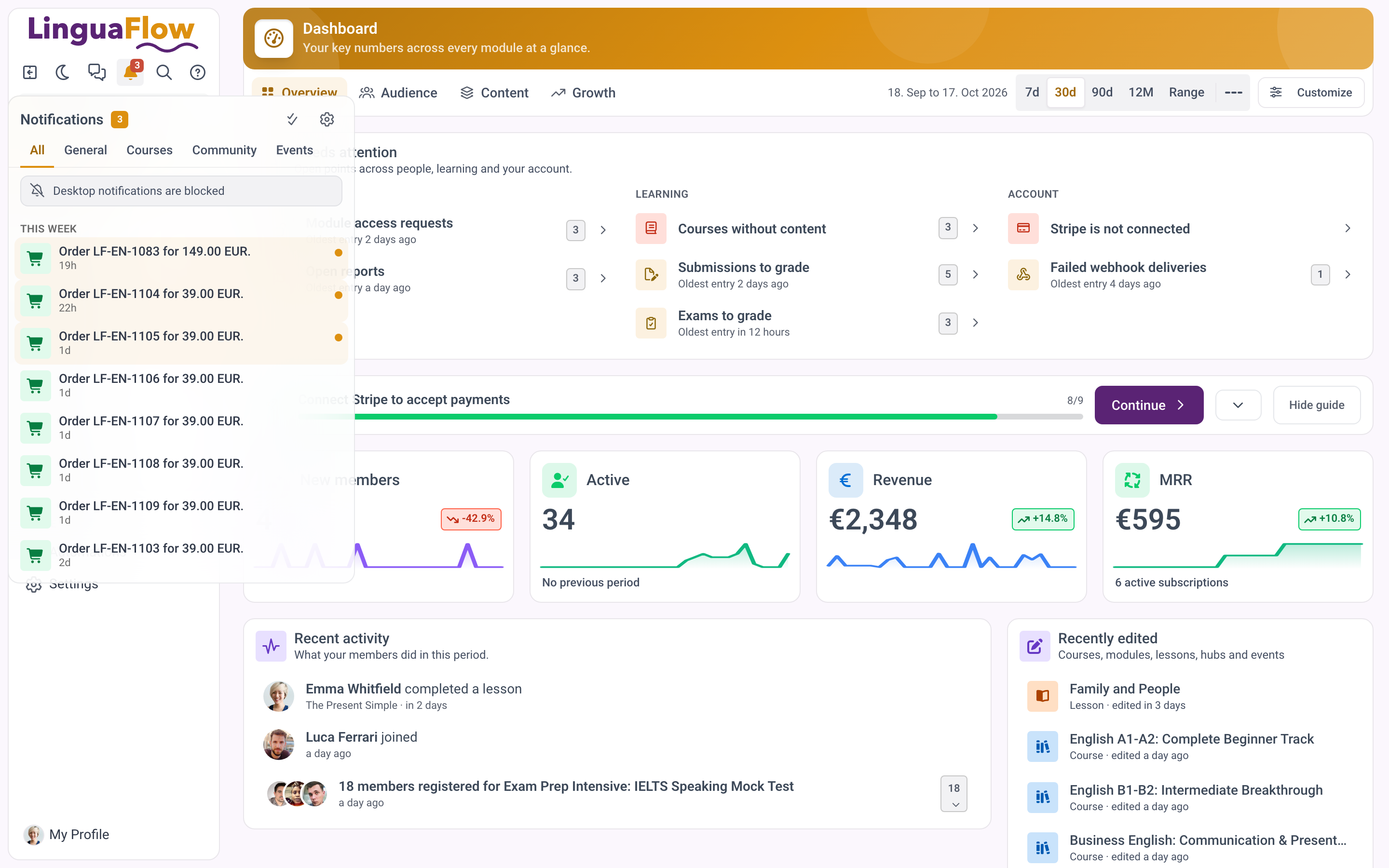Viewport: 1389px width, 868px height.
Task: Click the Dashboard gauge icon in header
Action: (x=274, y=39)
